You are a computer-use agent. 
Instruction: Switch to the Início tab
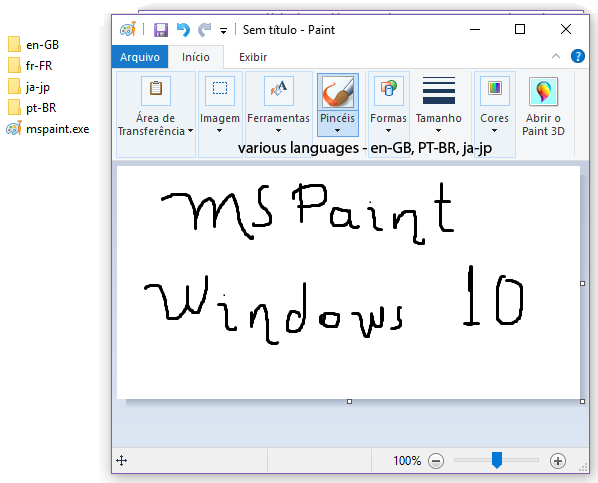point(196,57)
